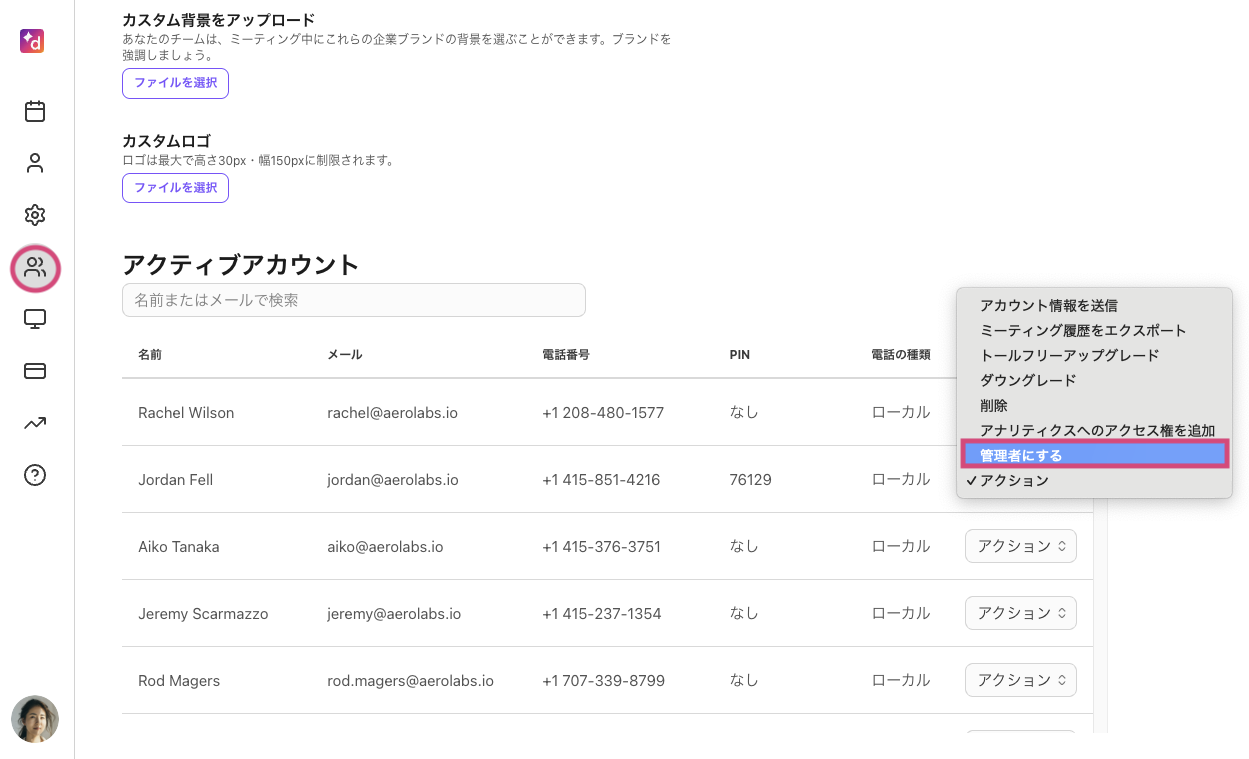Image resolution: width=1249 pixels, height=759 pixels.
Task: Choose 削除 from the action menu
Action: click(993, 405)
